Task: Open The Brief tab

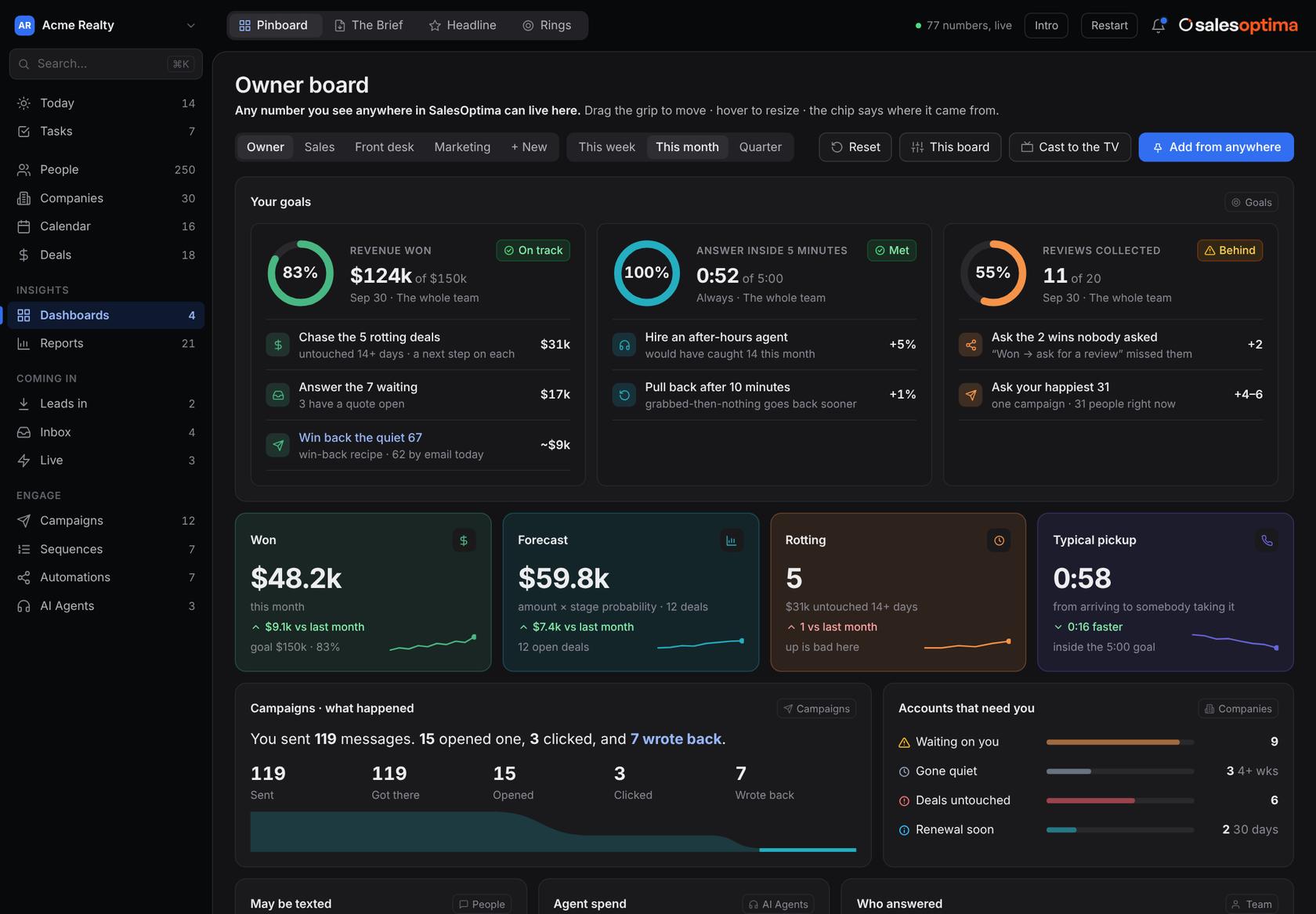Action: 368,25
